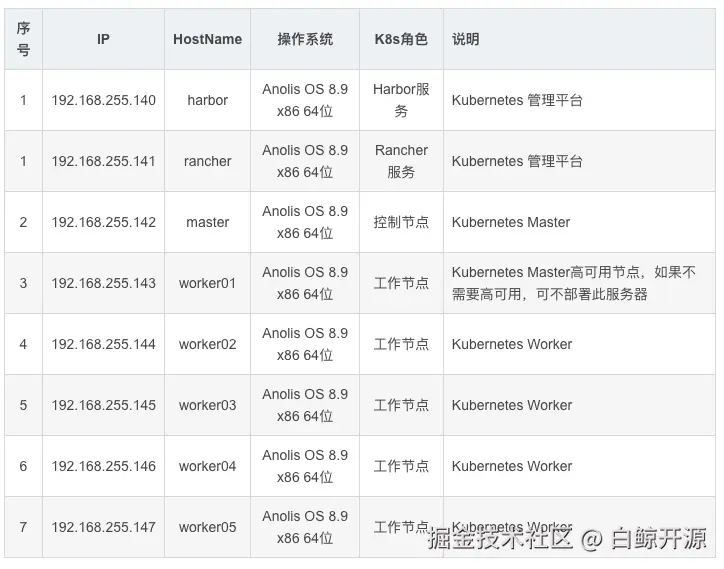724x569 pixels.
Task: Click the worker02 hostname cell
Action: 207,344
